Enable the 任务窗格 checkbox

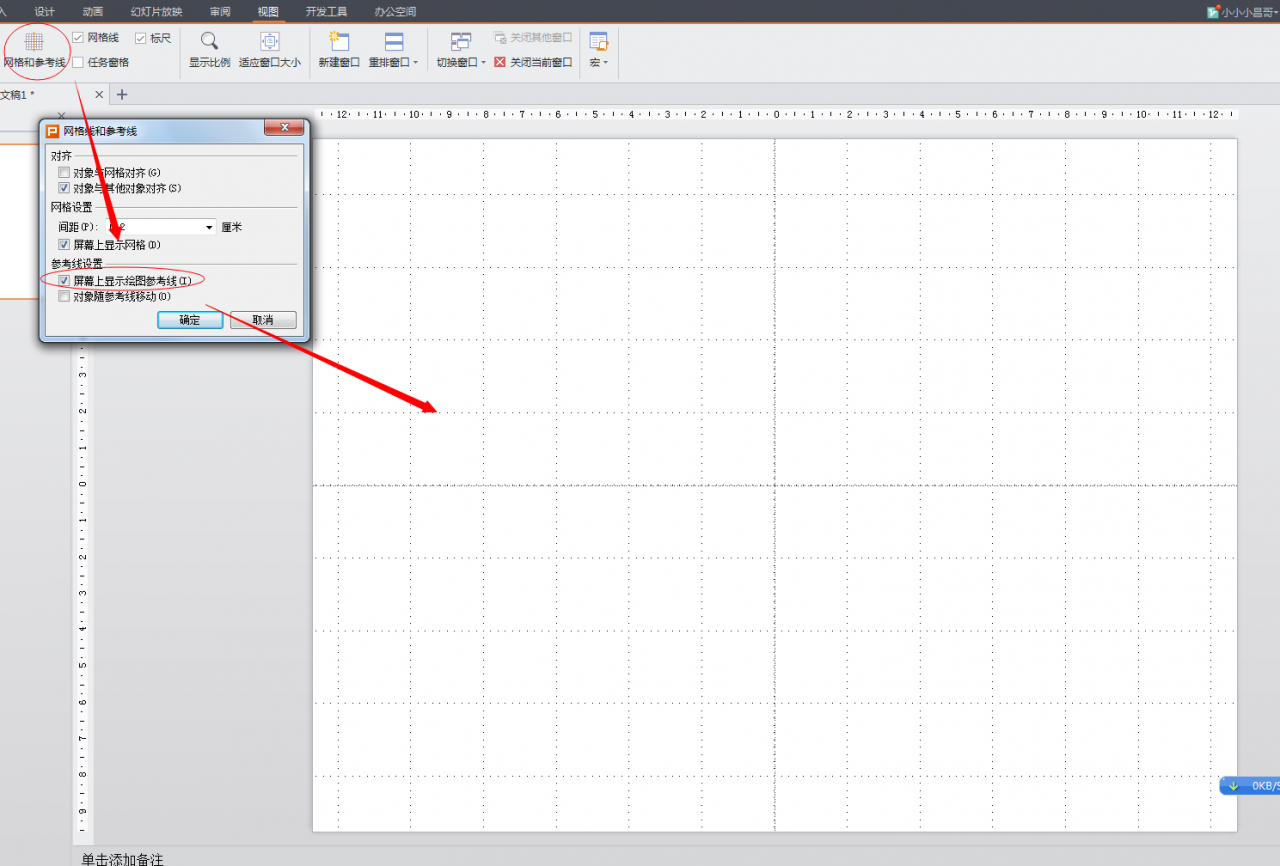(x=78, y=62)
